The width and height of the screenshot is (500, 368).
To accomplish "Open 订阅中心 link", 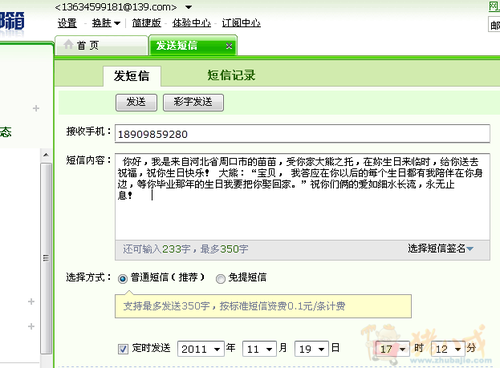I will [x=241, y=23].
